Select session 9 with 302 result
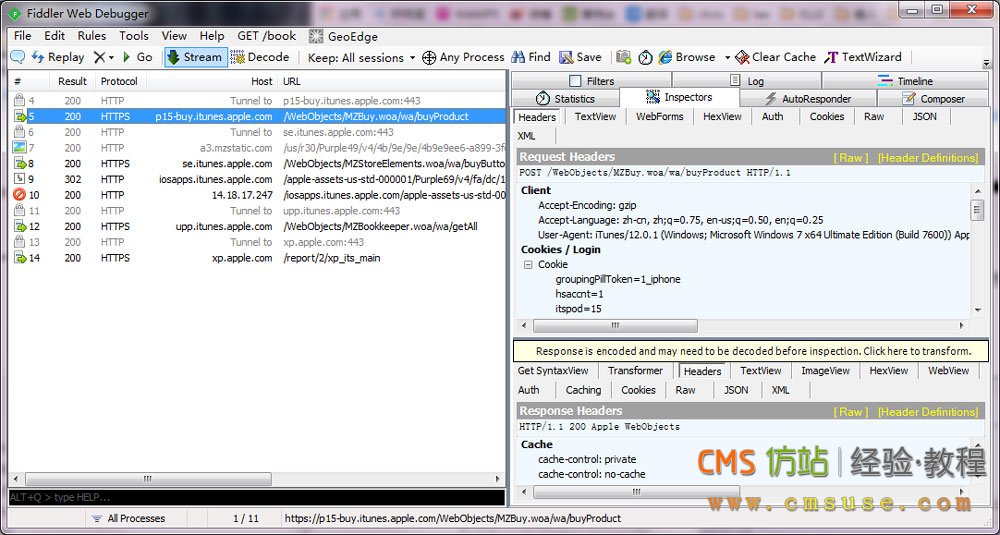This screenshot has width=1000, height=535. [258, 179]
